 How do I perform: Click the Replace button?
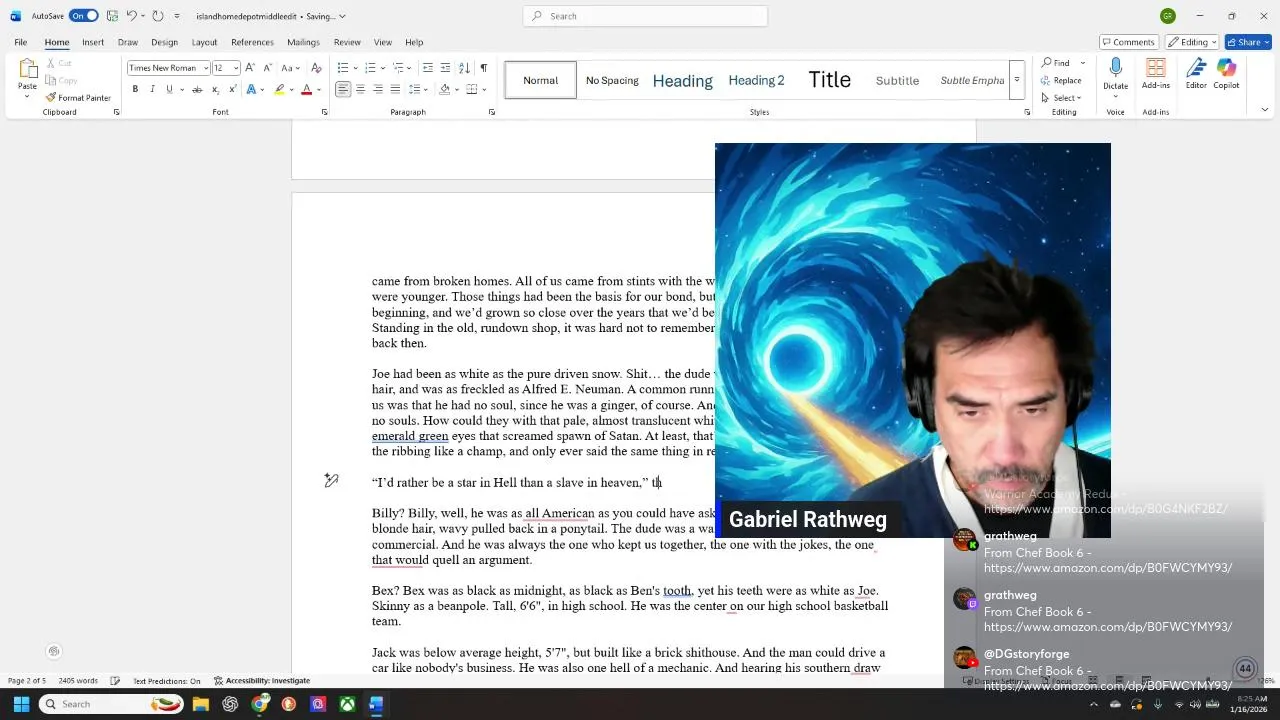pos(1061,80)
